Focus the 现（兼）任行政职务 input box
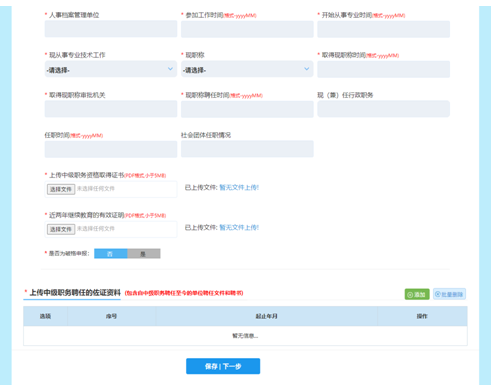491x385 pixels. (383, 109)
